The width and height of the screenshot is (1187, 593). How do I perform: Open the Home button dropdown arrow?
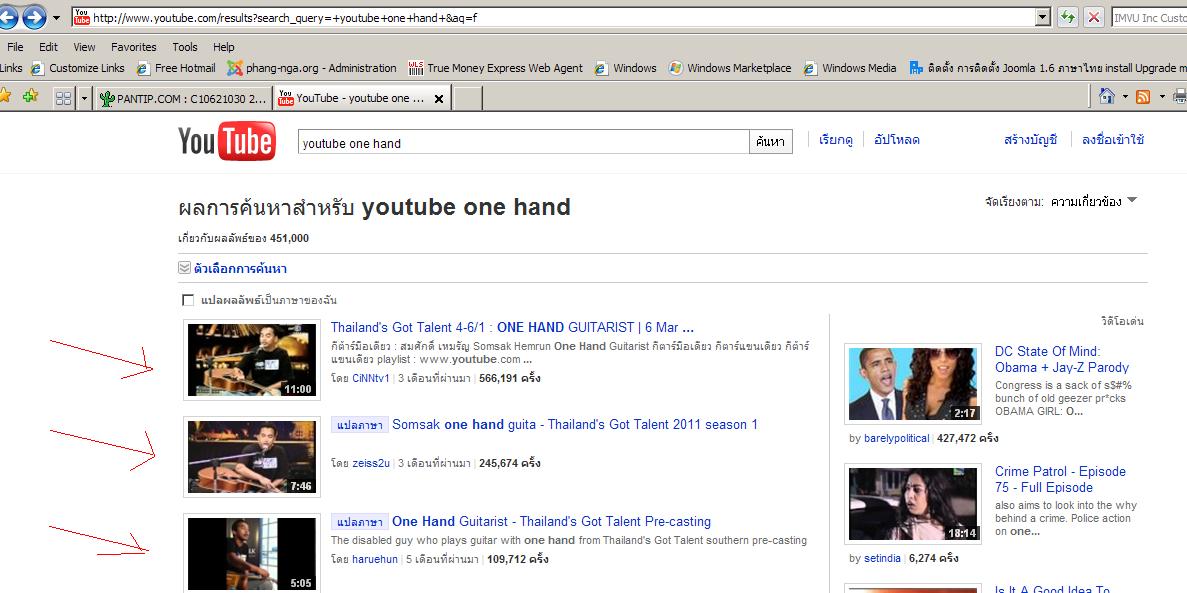coord(1125,97)
